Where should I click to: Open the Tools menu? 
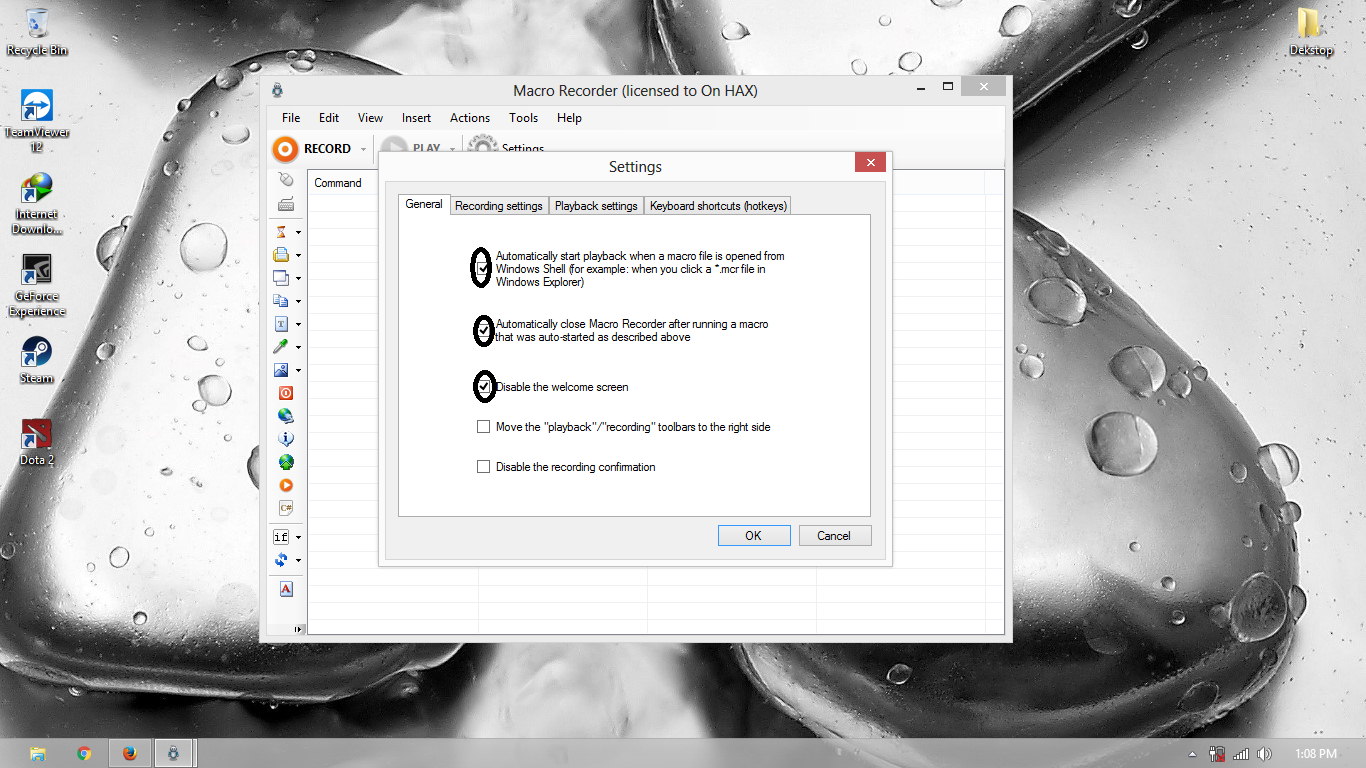pyautogui.click(x=523, y=117)
